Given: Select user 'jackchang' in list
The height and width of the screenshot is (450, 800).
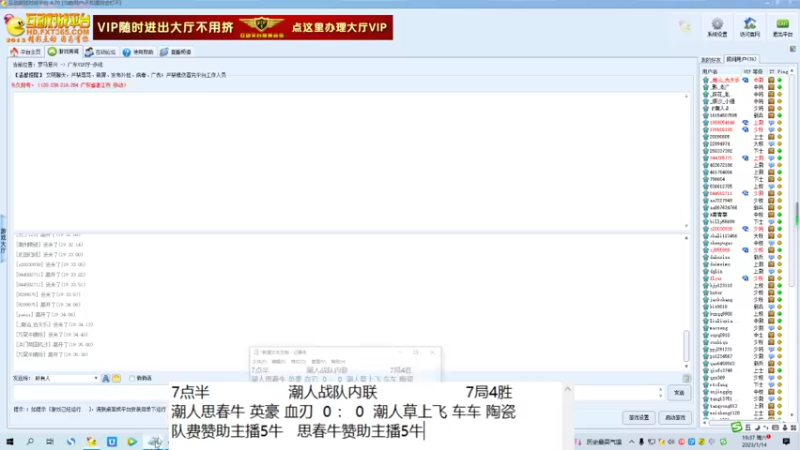Looking at the screenshot, I should 721,300.
